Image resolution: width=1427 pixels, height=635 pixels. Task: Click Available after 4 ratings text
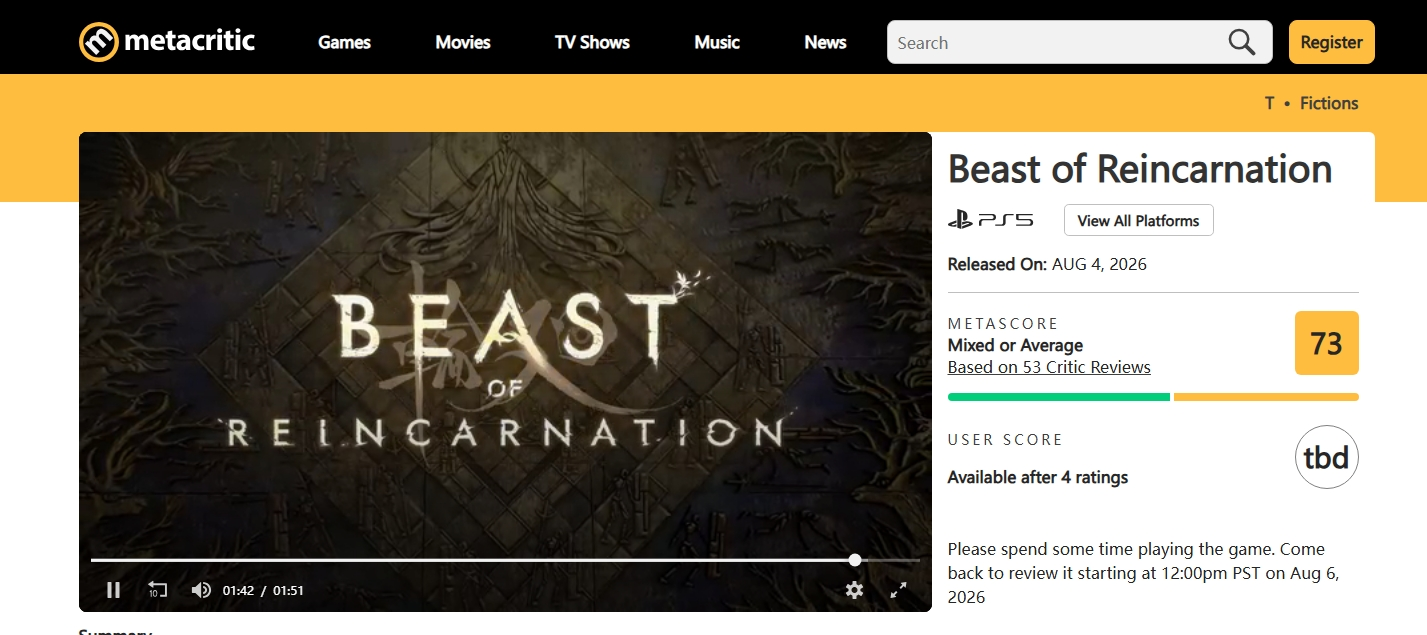tap(1038, 477)
